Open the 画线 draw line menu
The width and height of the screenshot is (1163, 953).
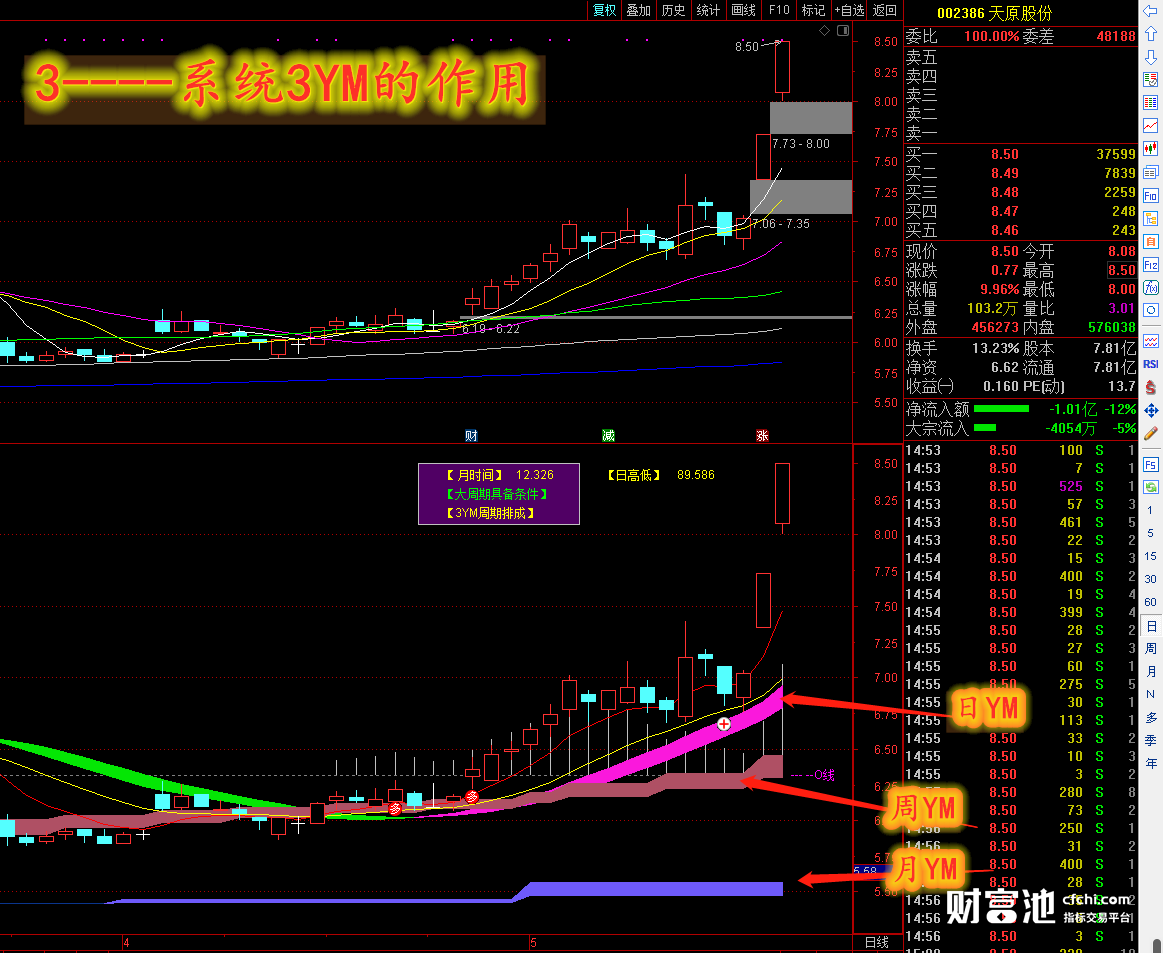[x=743, y=10]
